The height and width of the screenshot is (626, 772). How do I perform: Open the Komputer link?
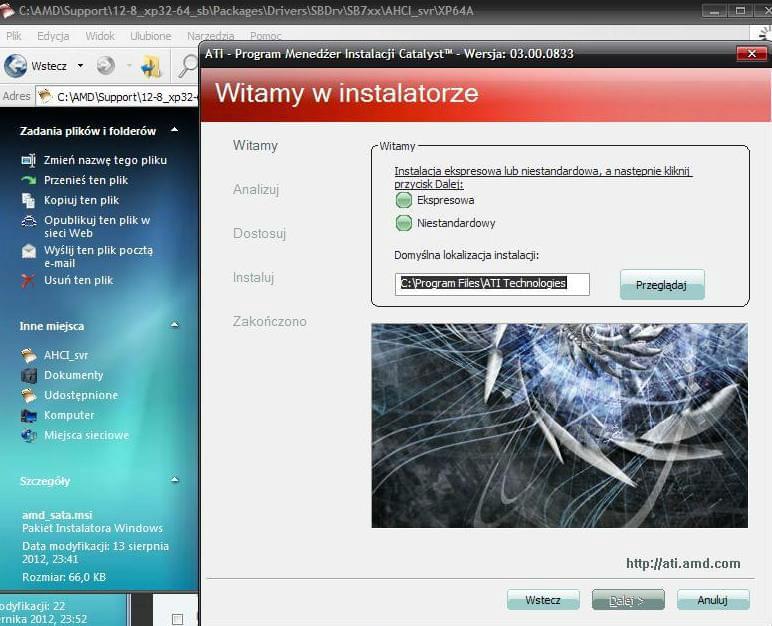click(x=69, y=415)
